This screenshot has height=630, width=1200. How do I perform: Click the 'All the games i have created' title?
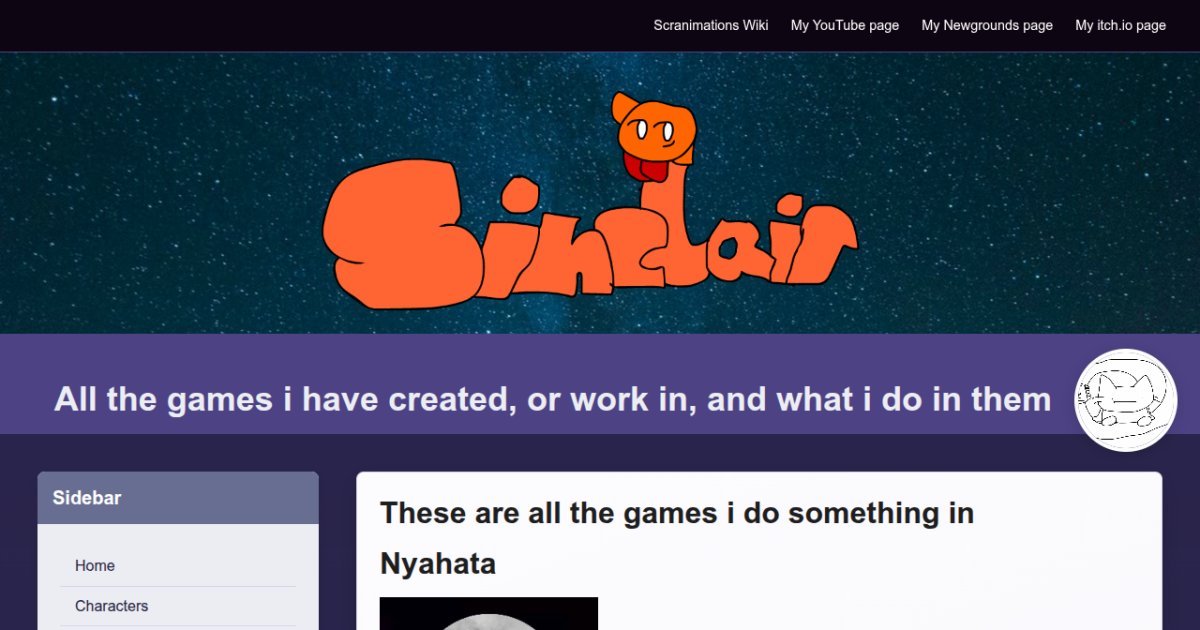point(552,399)
